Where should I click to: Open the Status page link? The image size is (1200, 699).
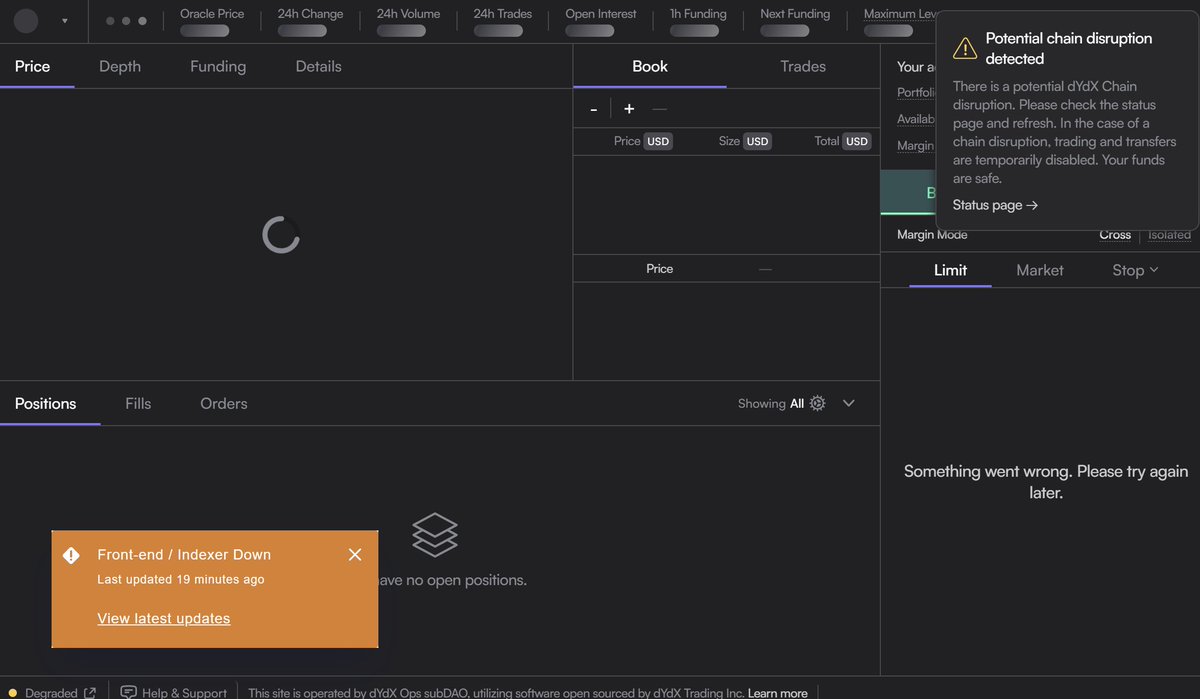click(x=995, y=205)
